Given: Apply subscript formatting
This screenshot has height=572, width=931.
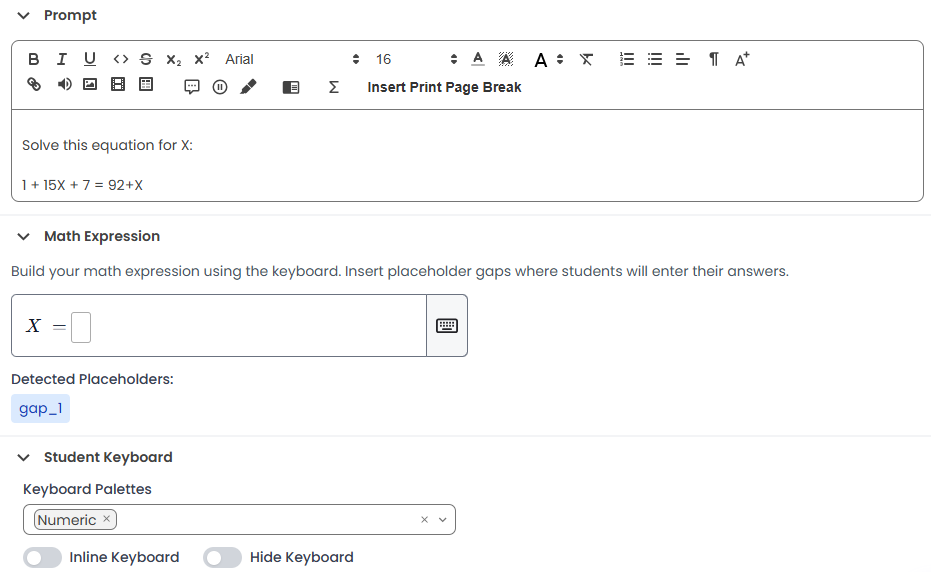Looking at the screenshot, I should click(x=173, y=60).
